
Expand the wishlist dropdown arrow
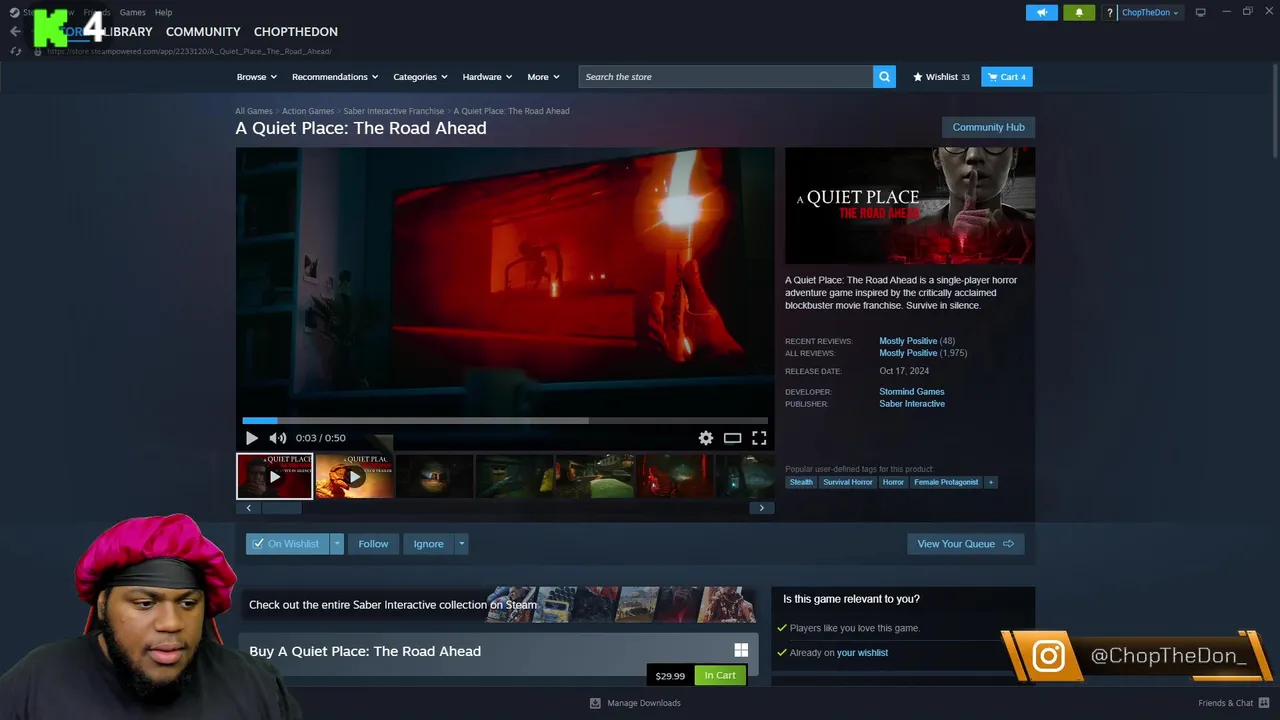[337, 544]
